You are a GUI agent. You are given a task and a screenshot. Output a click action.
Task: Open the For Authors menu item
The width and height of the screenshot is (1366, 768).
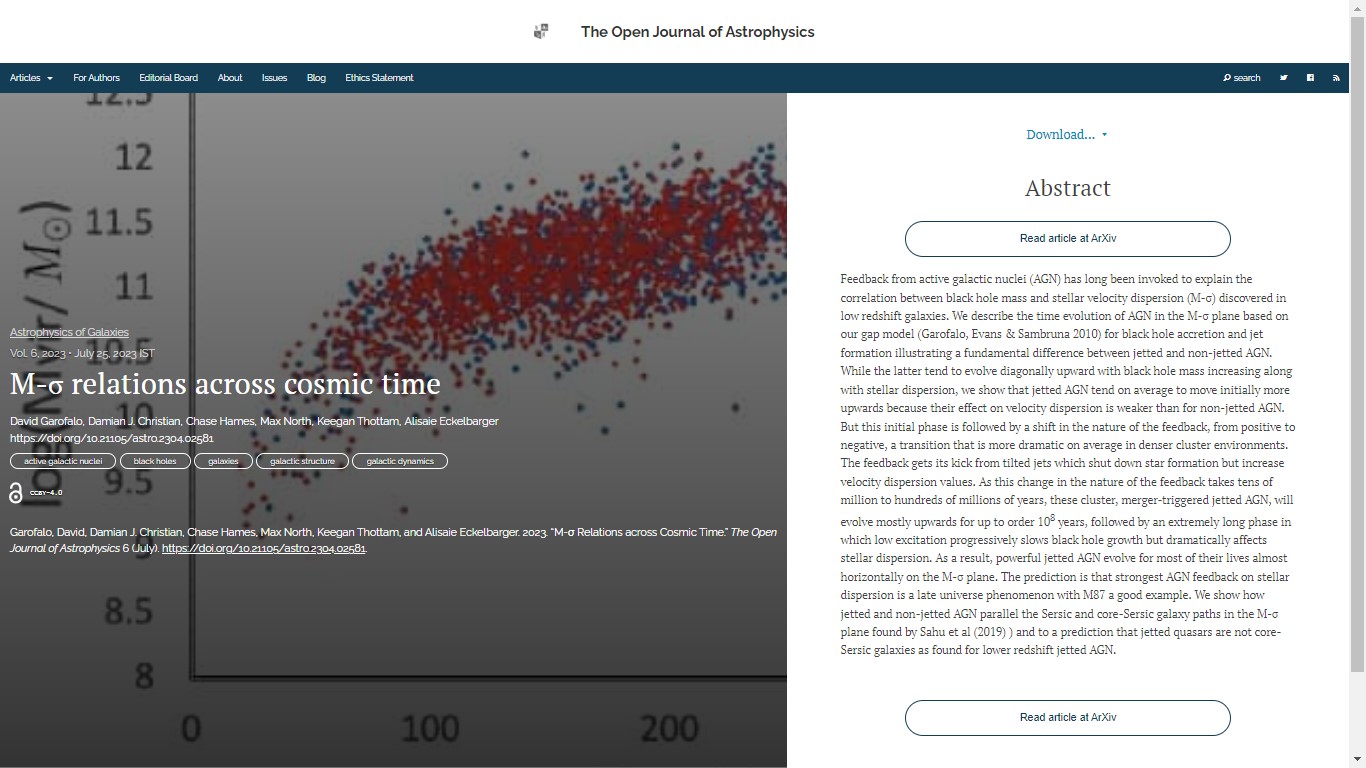pyautogui.click(x=96, y=78)
